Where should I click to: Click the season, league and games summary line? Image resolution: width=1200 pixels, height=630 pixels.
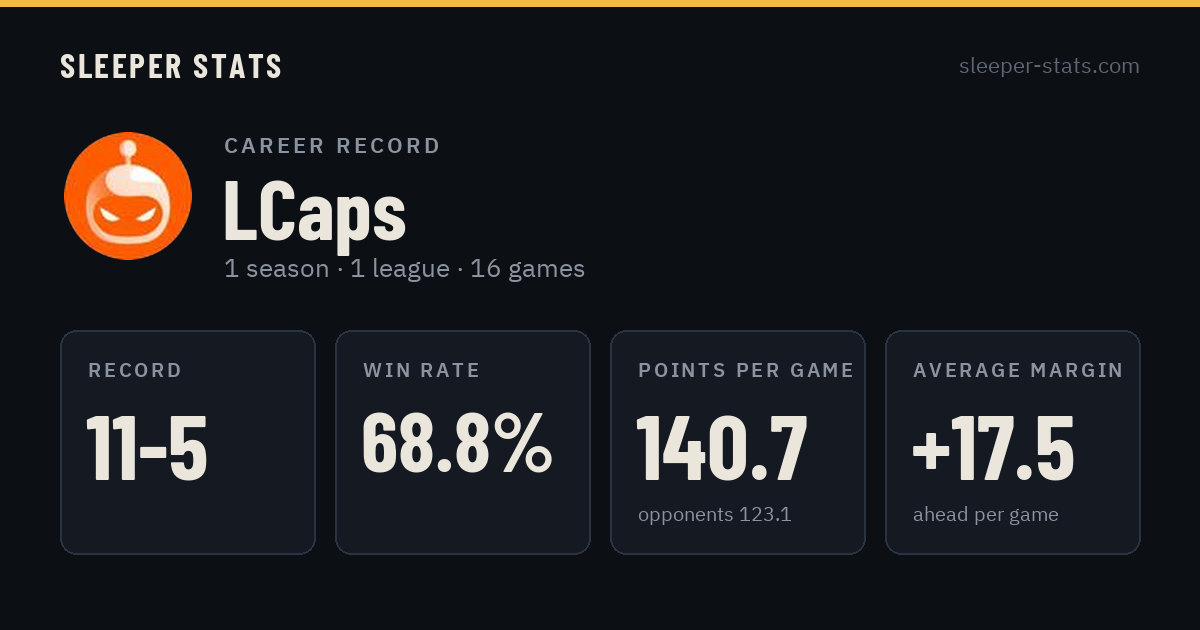point(404,269)
